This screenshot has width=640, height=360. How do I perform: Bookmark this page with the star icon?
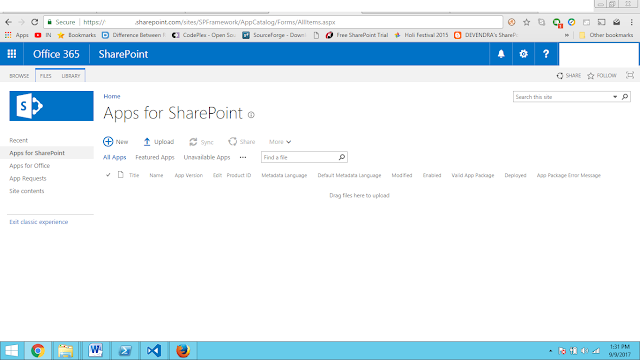click(527, 22)
